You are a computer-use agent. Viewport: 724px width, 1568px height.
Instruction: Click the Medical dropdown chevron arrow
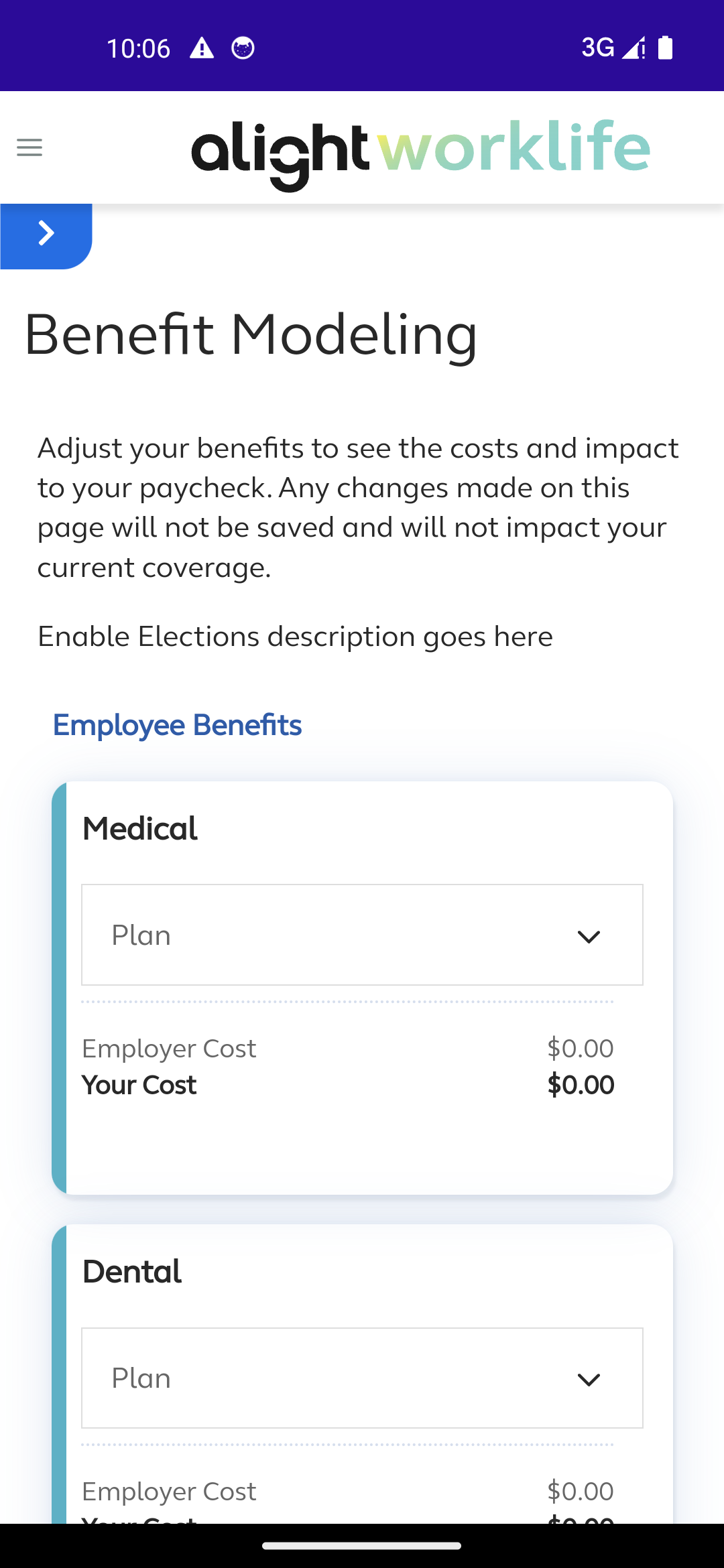point(589,937)
